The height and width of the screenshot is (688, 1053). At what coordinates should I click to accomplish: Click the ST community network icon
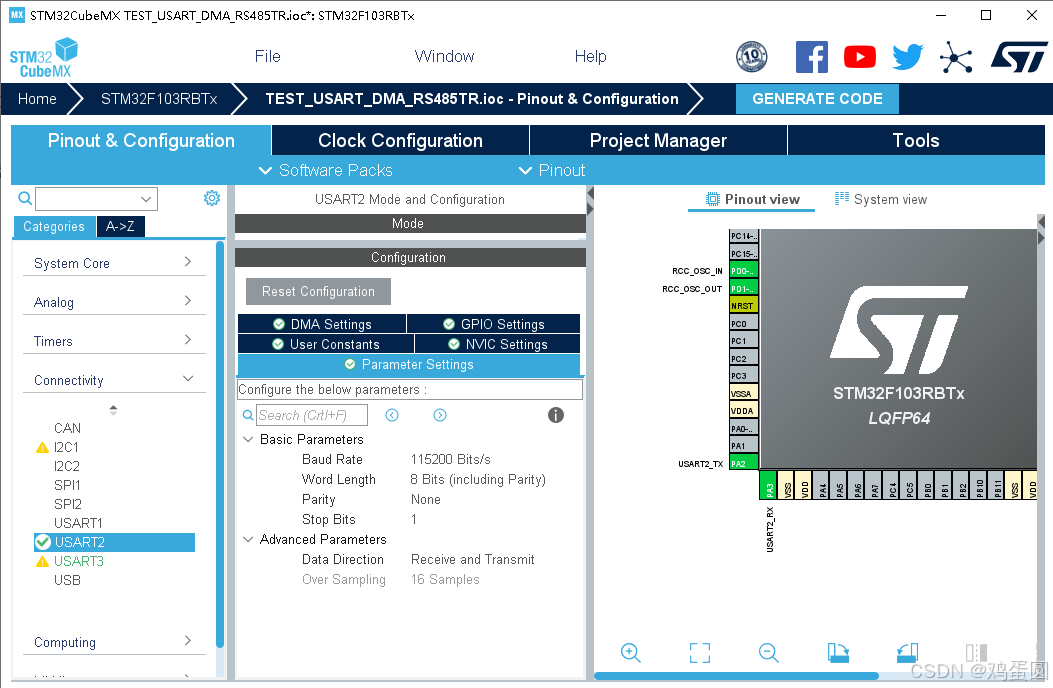956,57
